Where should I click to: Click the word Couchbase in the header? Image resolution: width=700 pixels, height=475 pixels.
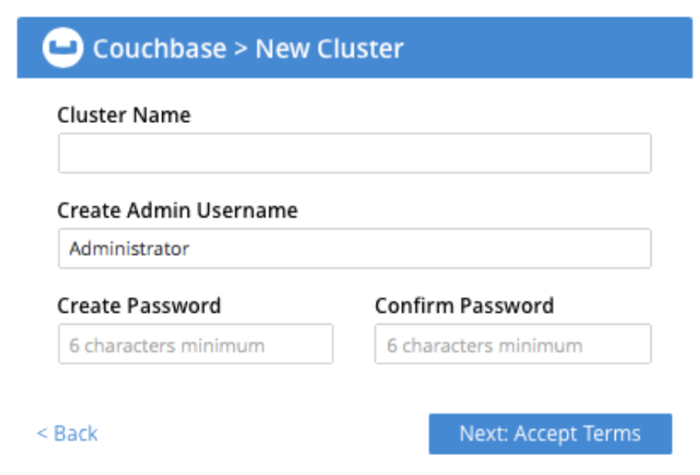click(x=160, y=48)
